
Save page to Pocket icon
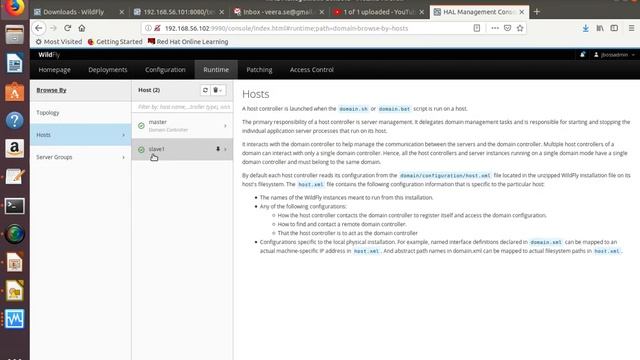[507, 28]
